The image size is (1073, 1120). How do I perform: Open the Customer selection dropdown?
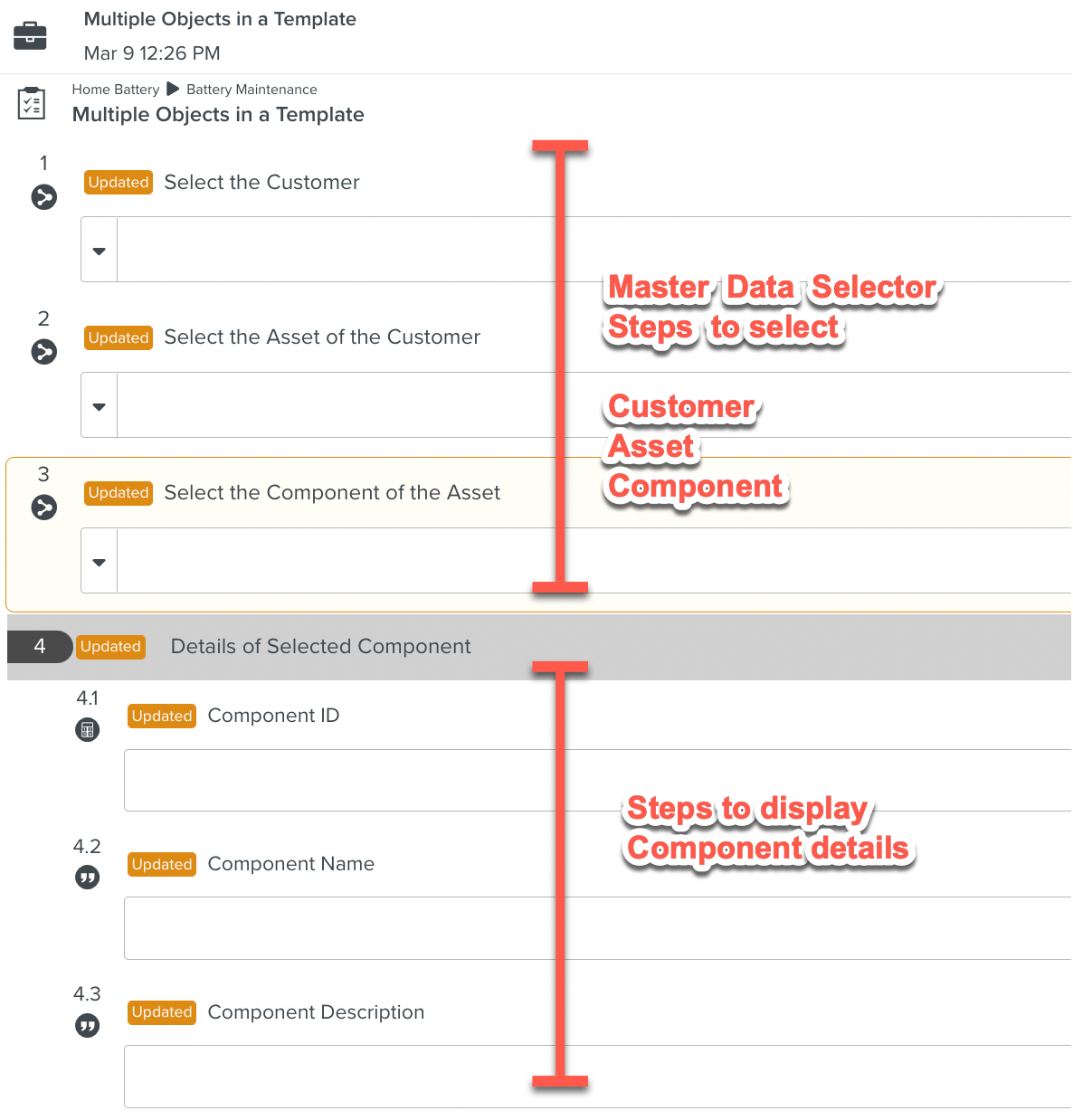pos(99,249)
